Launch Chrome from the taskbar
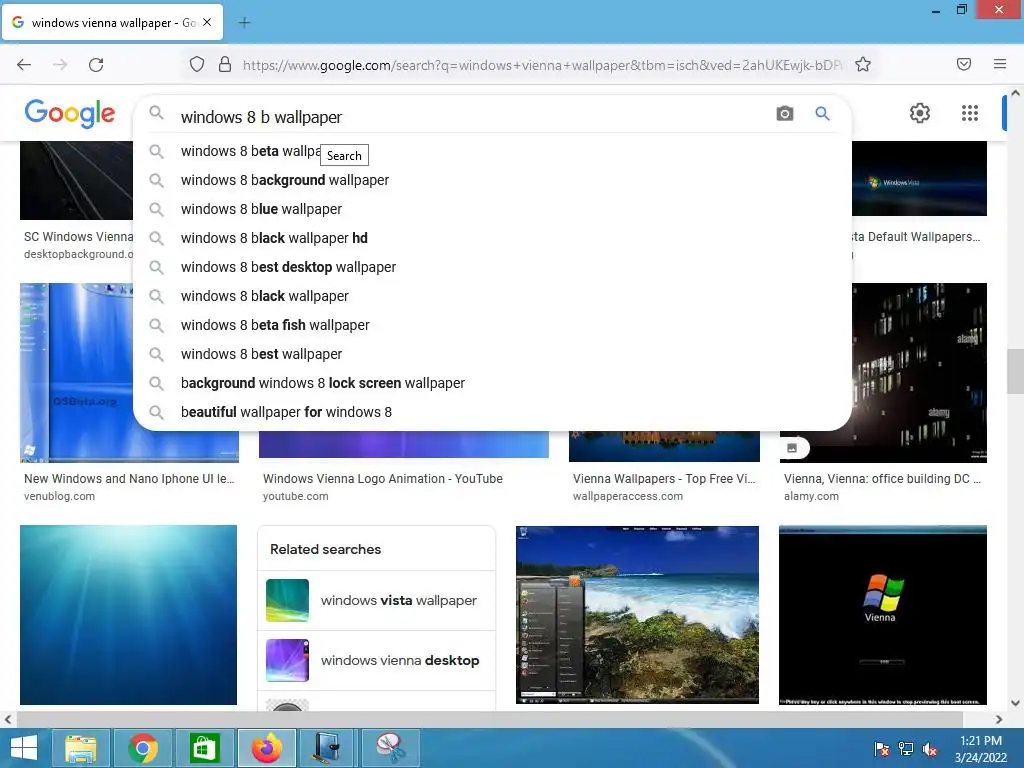 point(142,748)
